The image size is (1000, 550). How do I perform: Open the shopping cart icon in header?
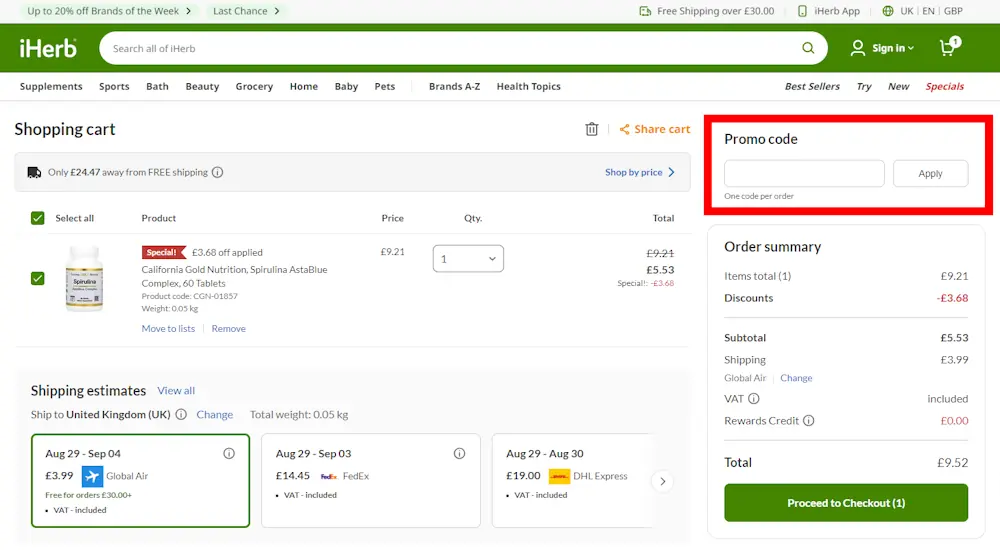[x=949, y=47]
